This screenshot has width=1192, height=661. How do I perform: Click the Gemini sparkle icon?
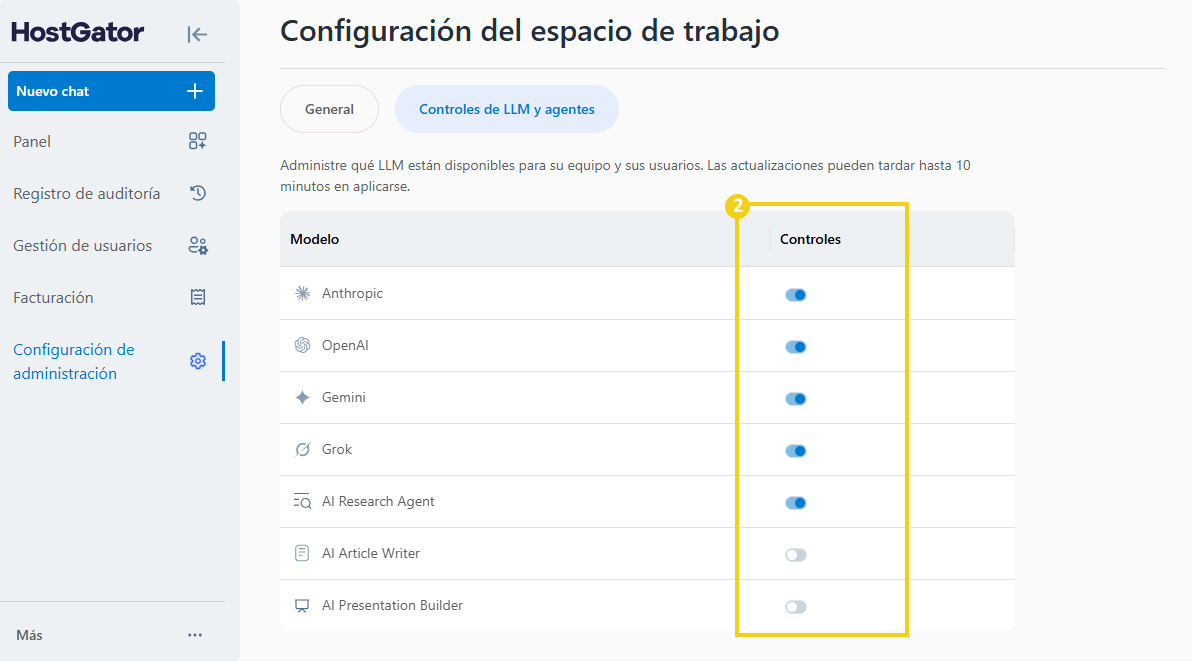[x=303, y=397]
